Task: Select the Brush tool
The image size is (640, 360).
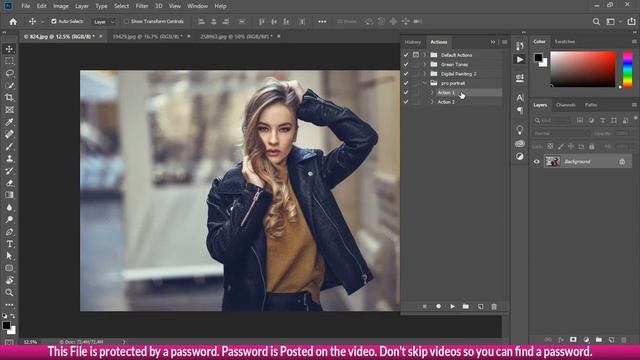Action: click(x=9, y=147)
